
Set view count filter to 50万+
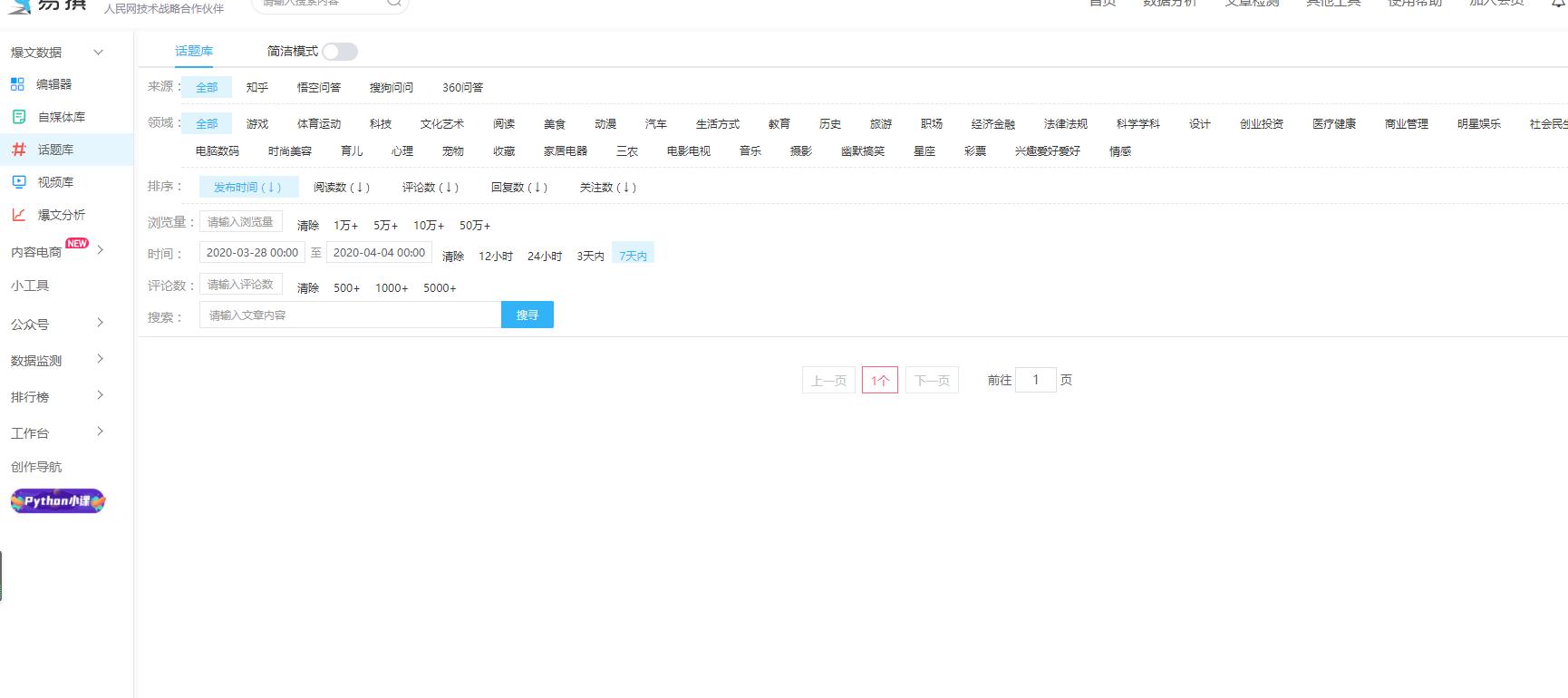pos(475,226)
